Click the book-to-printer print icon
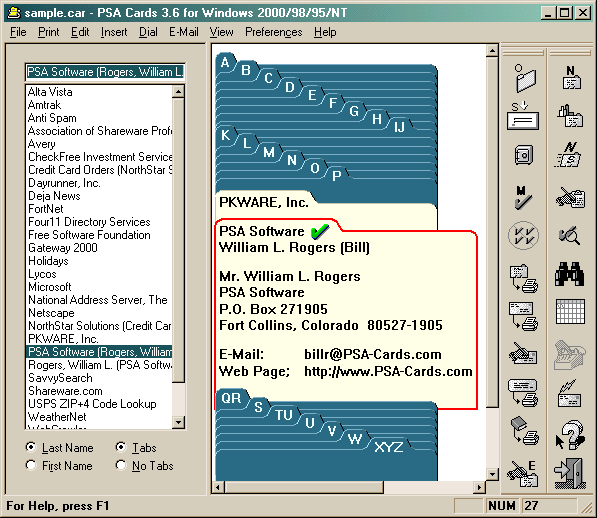The image size is (597, 518). pos(524,431)
